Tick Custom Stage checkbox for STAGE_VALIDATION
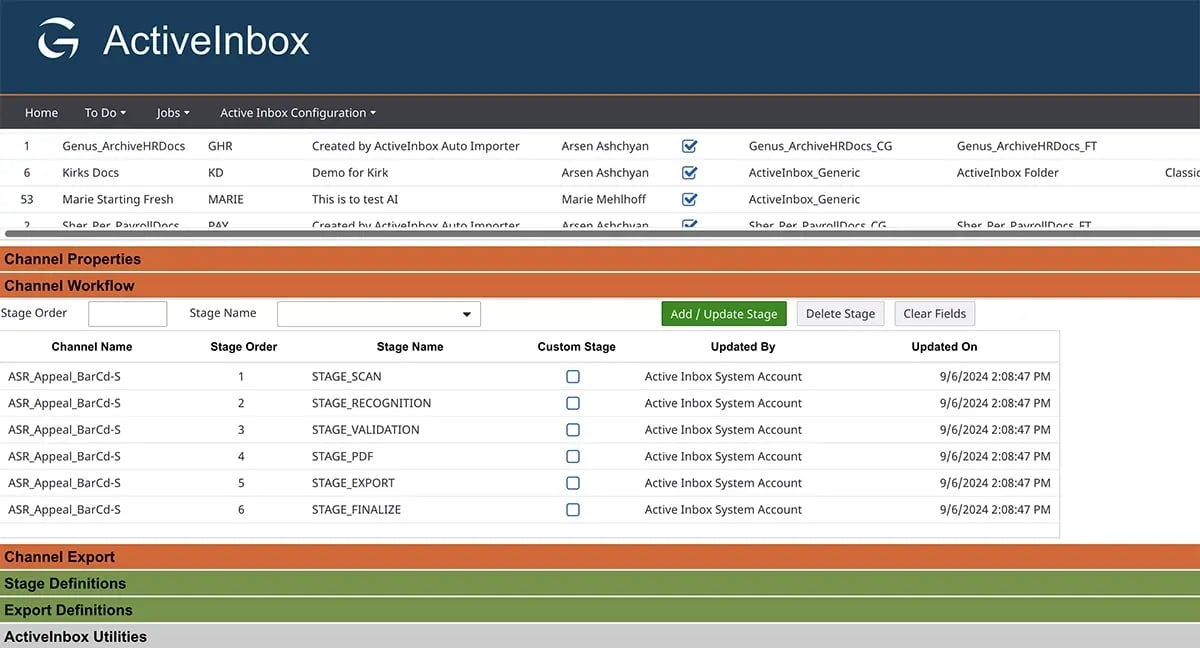The width and height of the screenshot is (1200, 648). click(573, 430)
